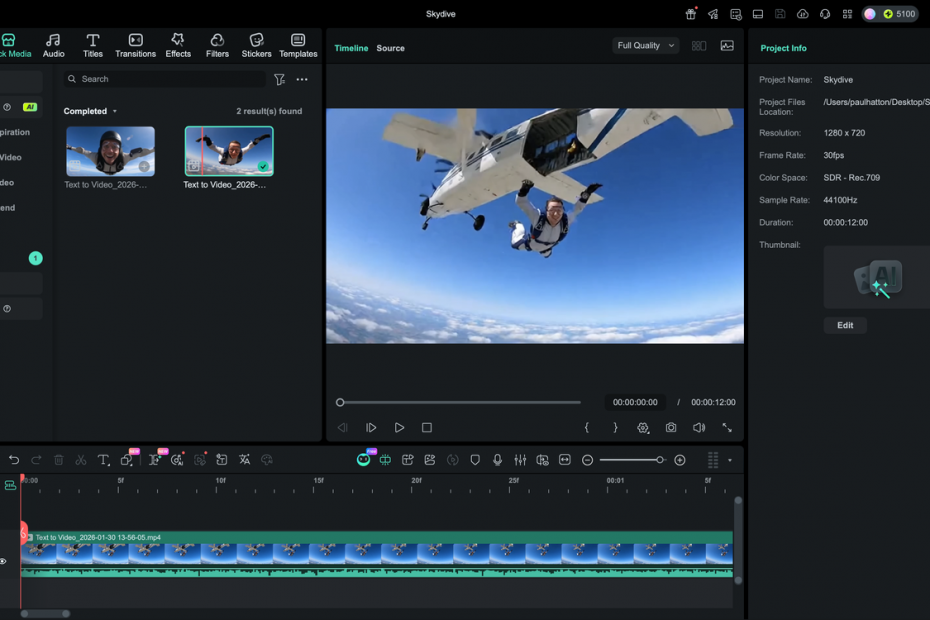Screen dimensions: 930x620
Task: Enter fullscreen preview with the expand arrows icon
Action: [x=727, y=428]
